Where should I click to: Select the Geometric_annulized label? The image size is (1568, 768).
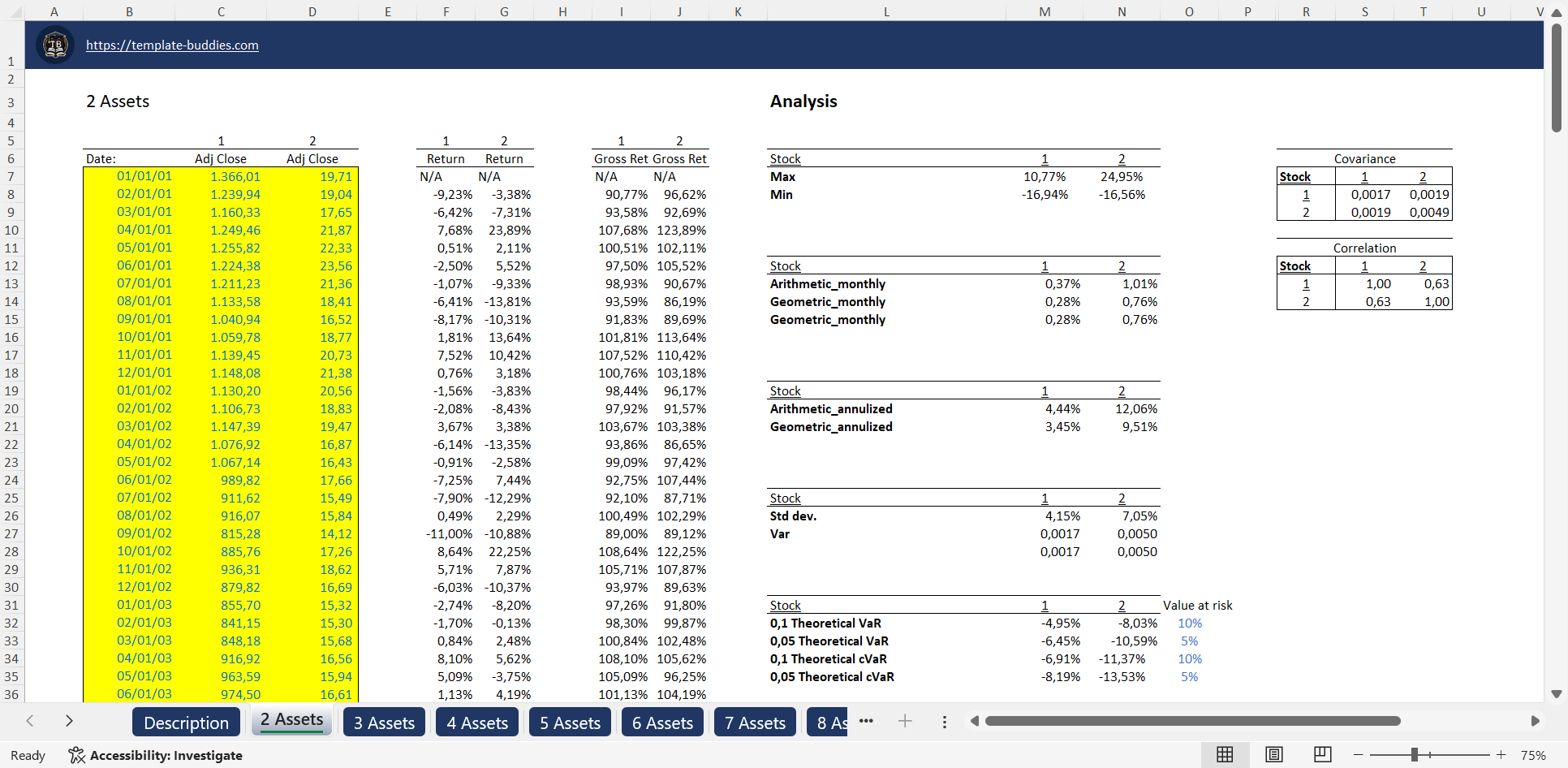(x=831, y=426)
